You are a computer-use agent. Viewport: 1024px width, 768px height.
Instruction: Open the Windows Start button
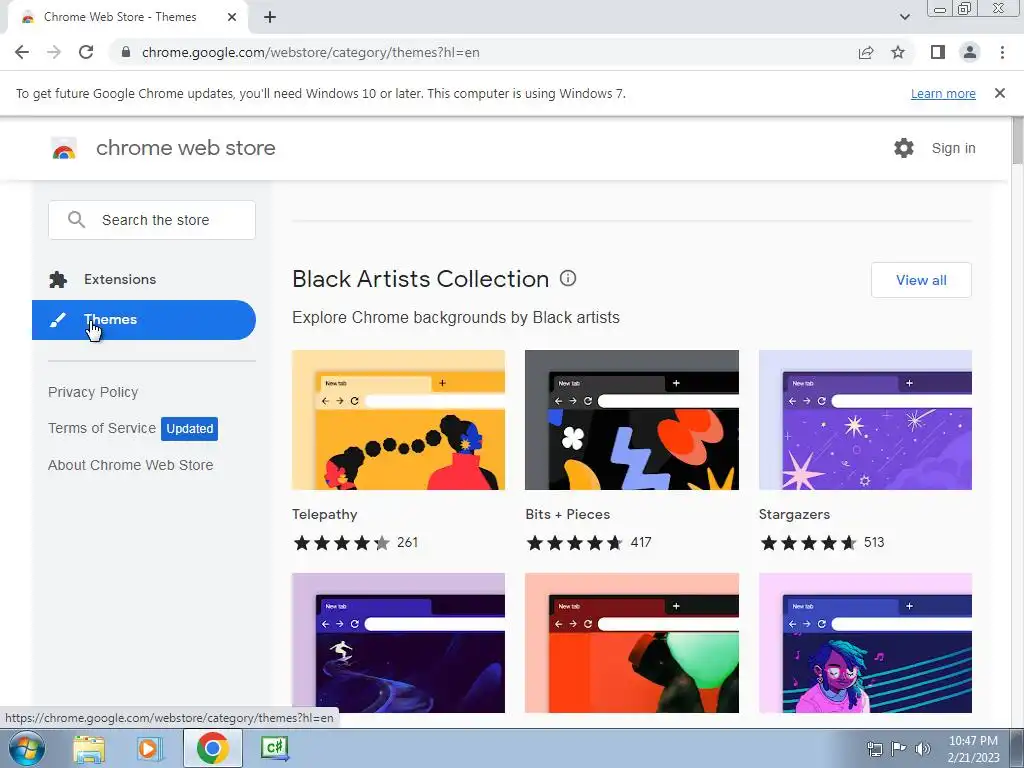(27, 748)
